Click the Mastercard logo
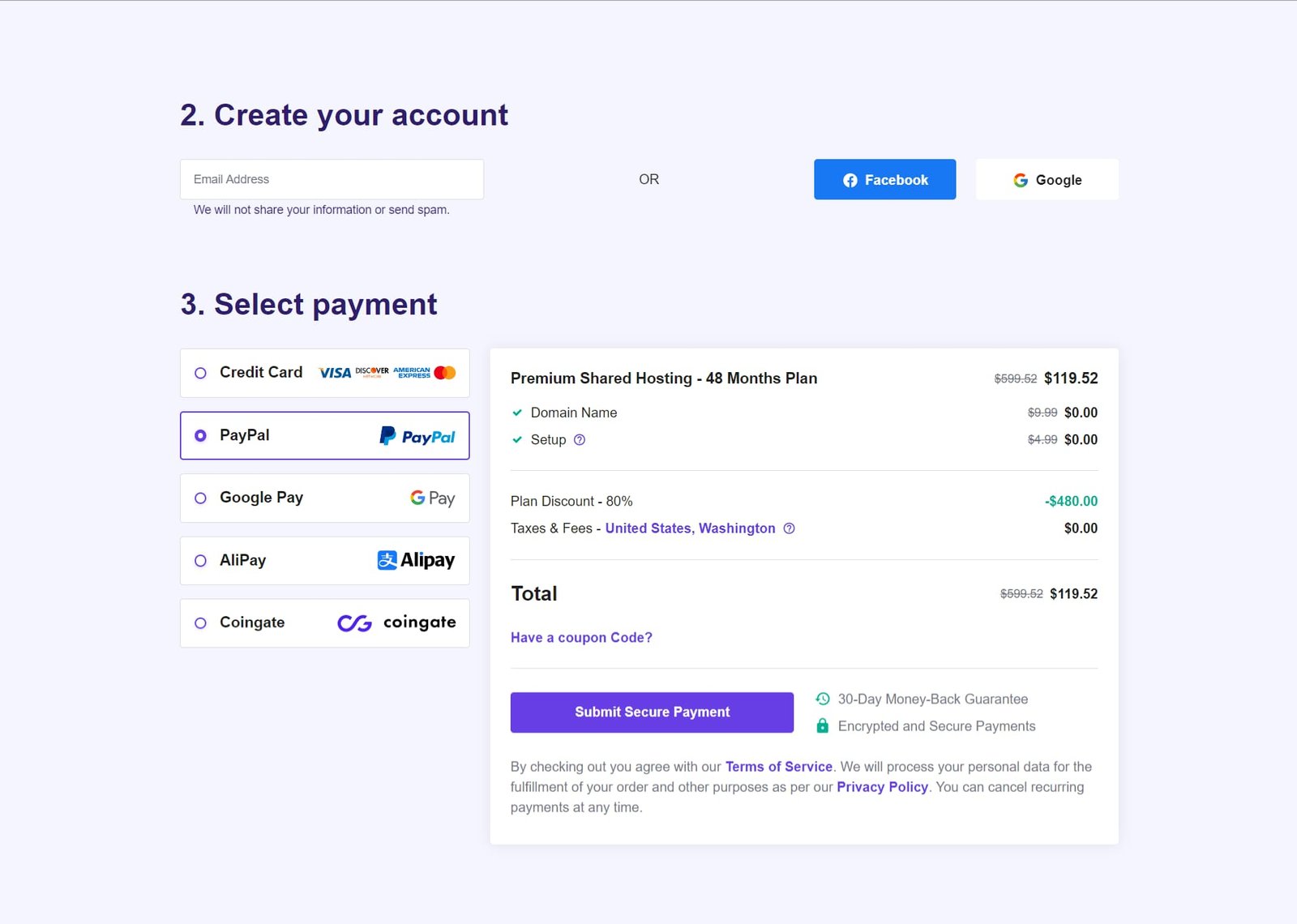The image size is (1297, 924). coord(445,373)
